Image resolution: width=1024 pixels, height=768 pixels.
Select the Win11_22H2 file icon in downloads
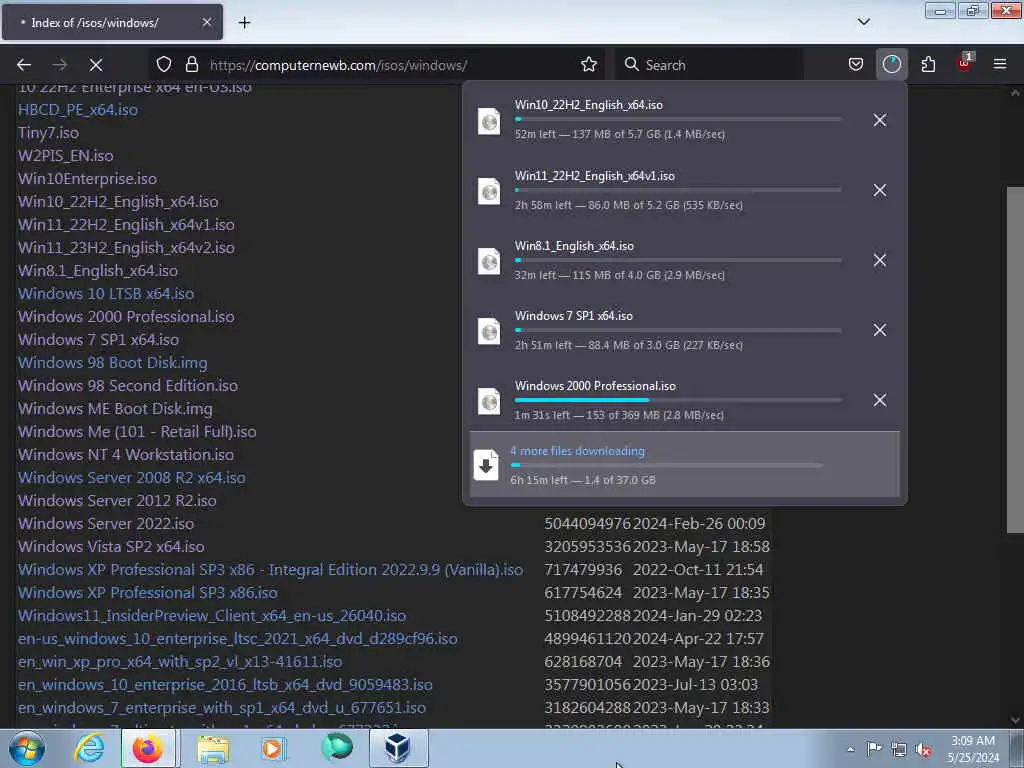click(x=489, y=191)
